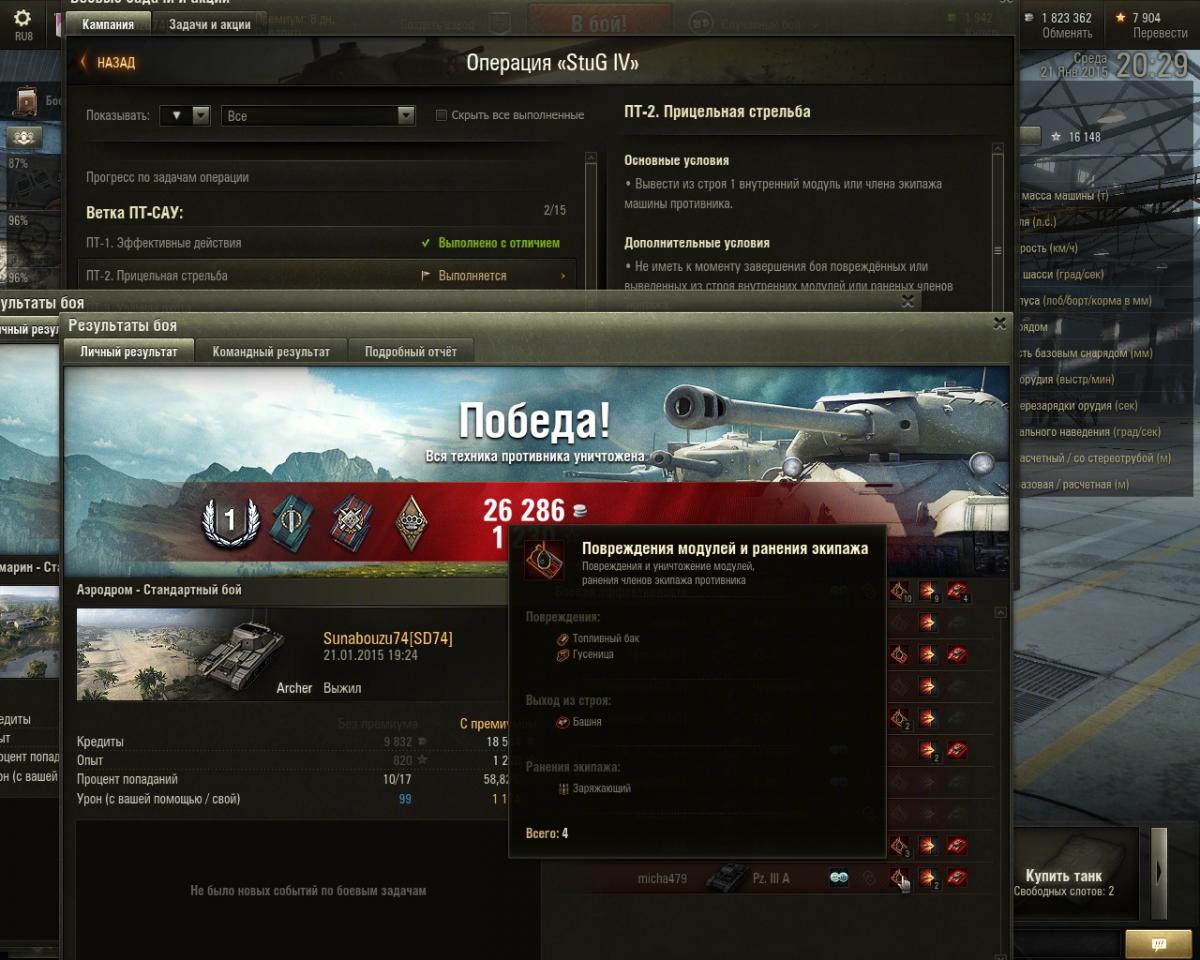The image size is (1200, 960).
Task: Open the chat button in bottom corner
Action: (x=1158, y=943)
